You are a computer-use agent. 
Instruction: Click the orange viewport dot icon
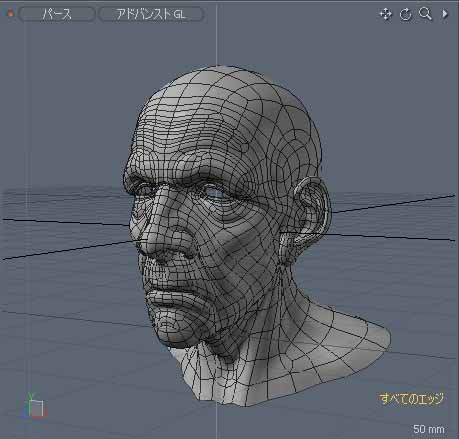tap(11, 14)
